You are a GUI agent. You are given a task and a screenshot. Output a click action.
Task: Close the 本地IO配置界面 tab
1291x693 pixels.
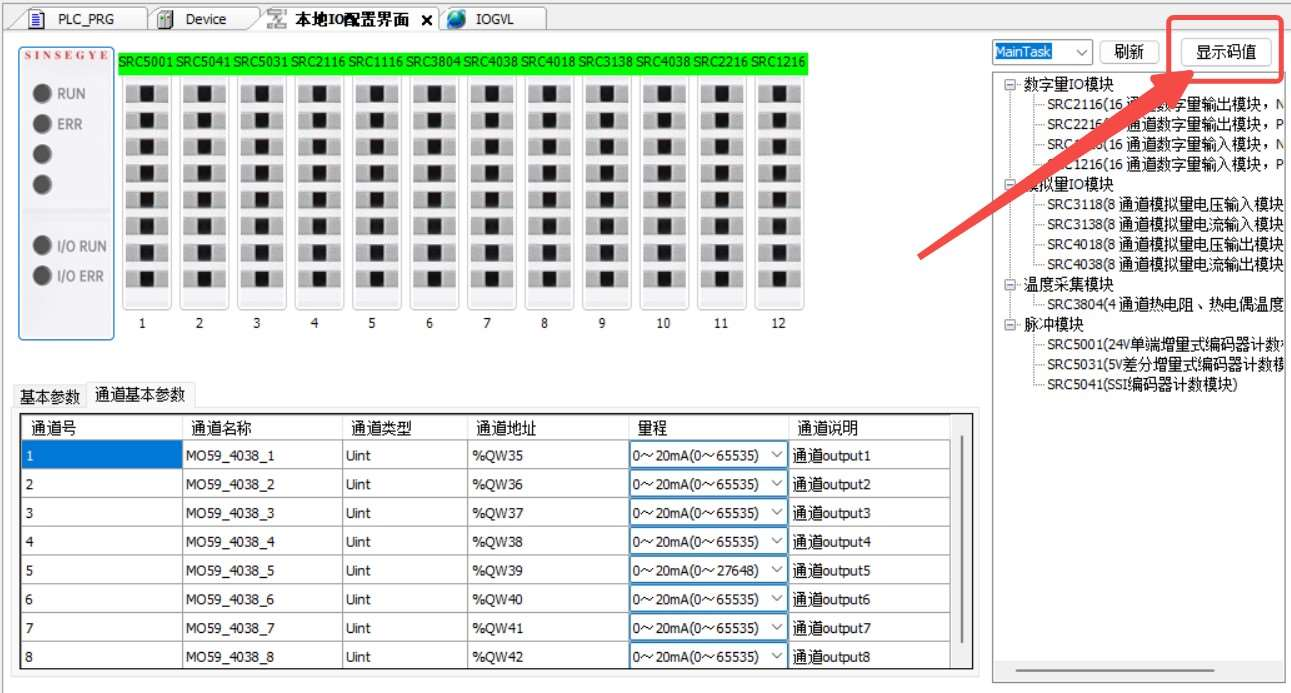click(x=427, y=20)
